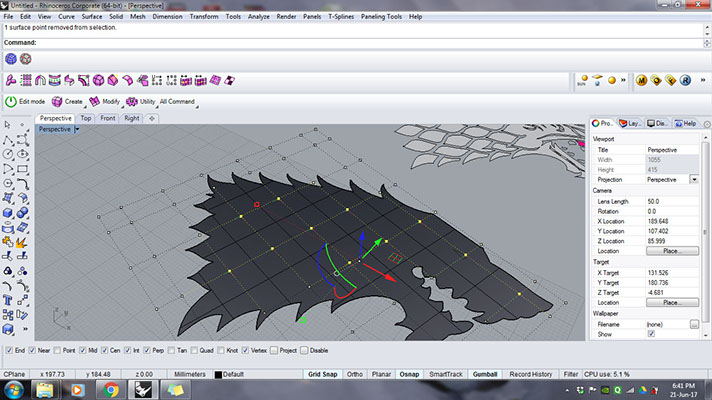Toggle the Wallpaper Show checkbox
This screenshot has width=712, height=400.
point(652,334)
